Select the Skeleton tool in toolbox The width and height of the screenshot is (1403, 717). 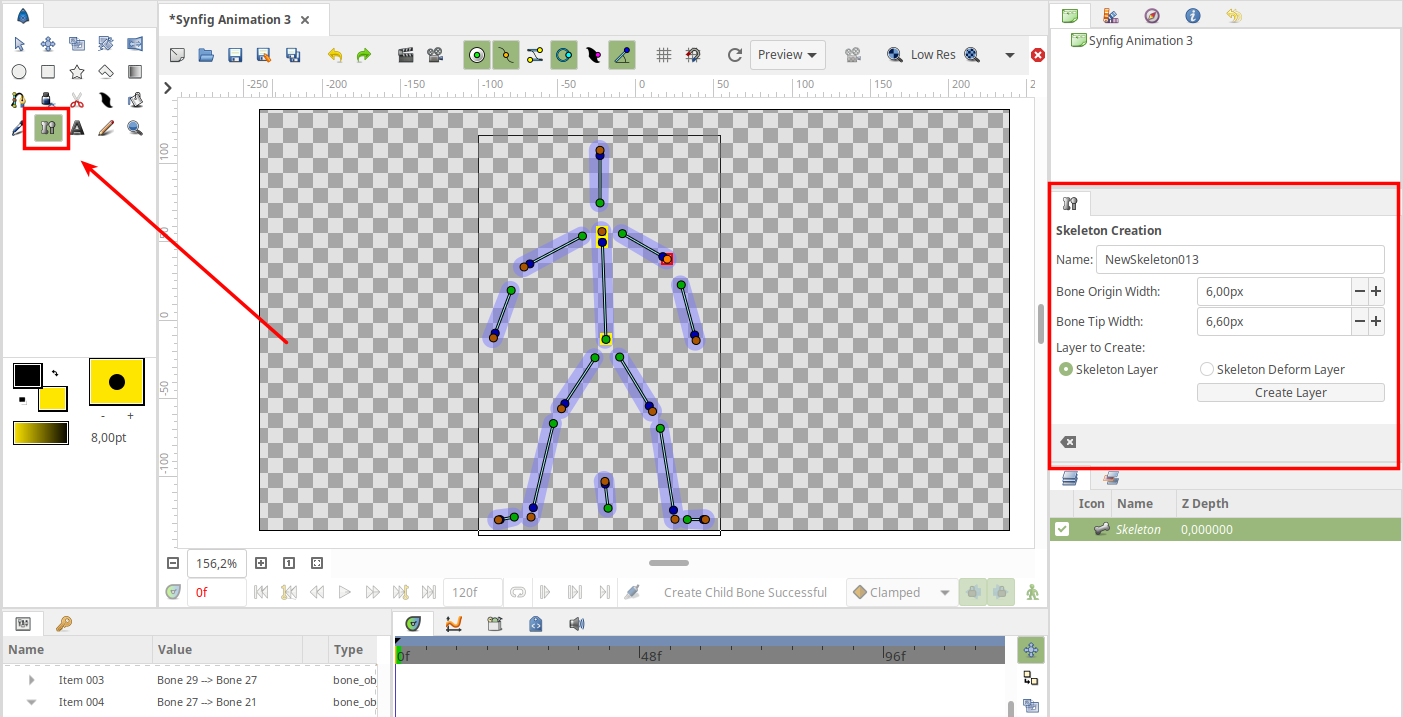coord(47,127)
